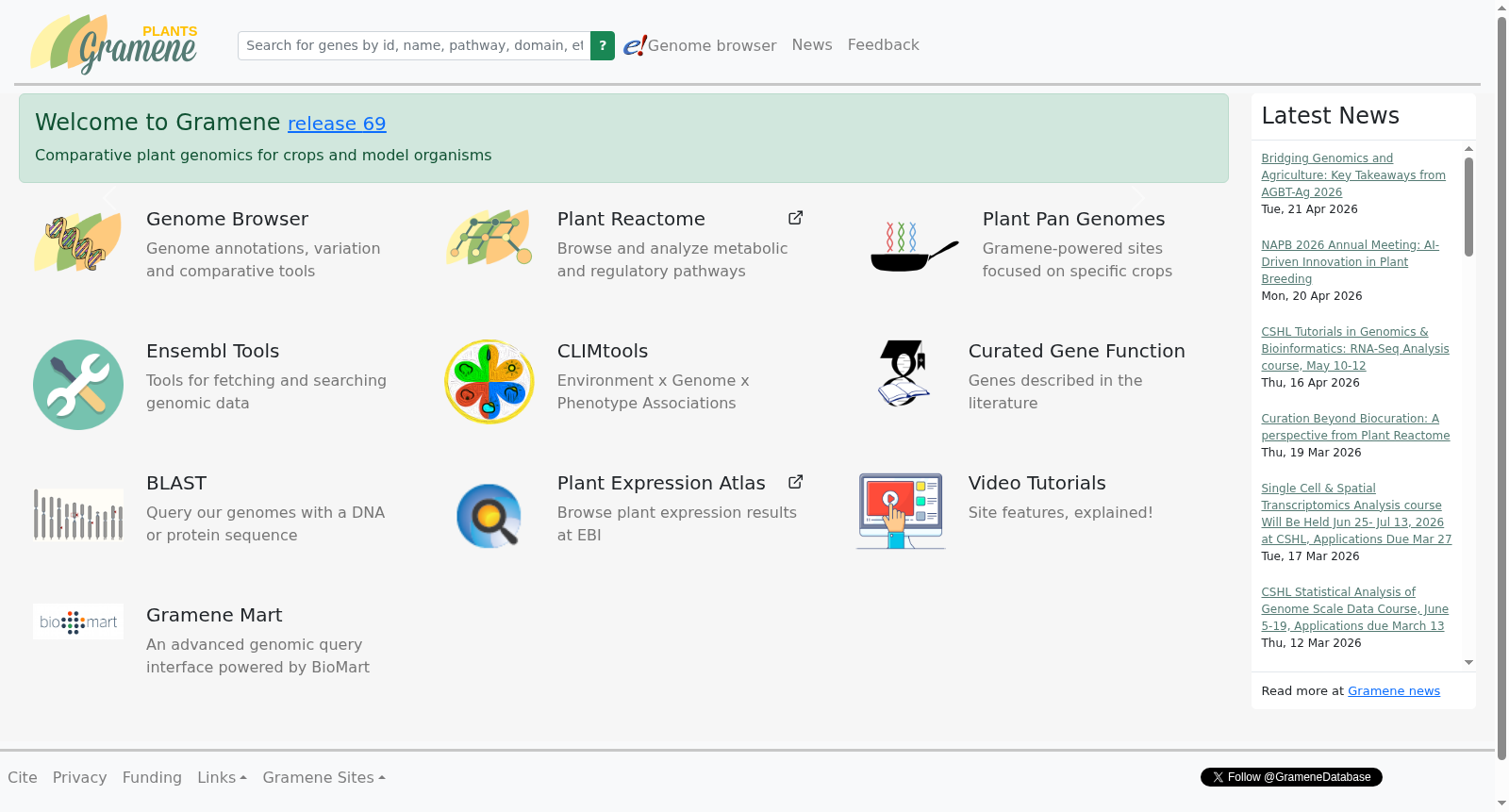Click the gene search input field
This screenshot has height=812, width=1509.
pos(414,45)
